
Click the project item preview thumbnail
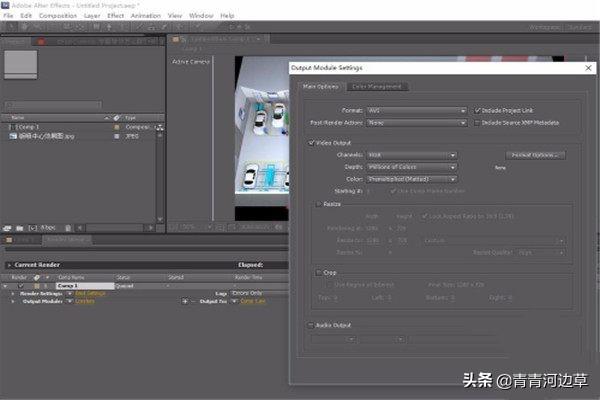pyautogui.click(x=21, y=64)
